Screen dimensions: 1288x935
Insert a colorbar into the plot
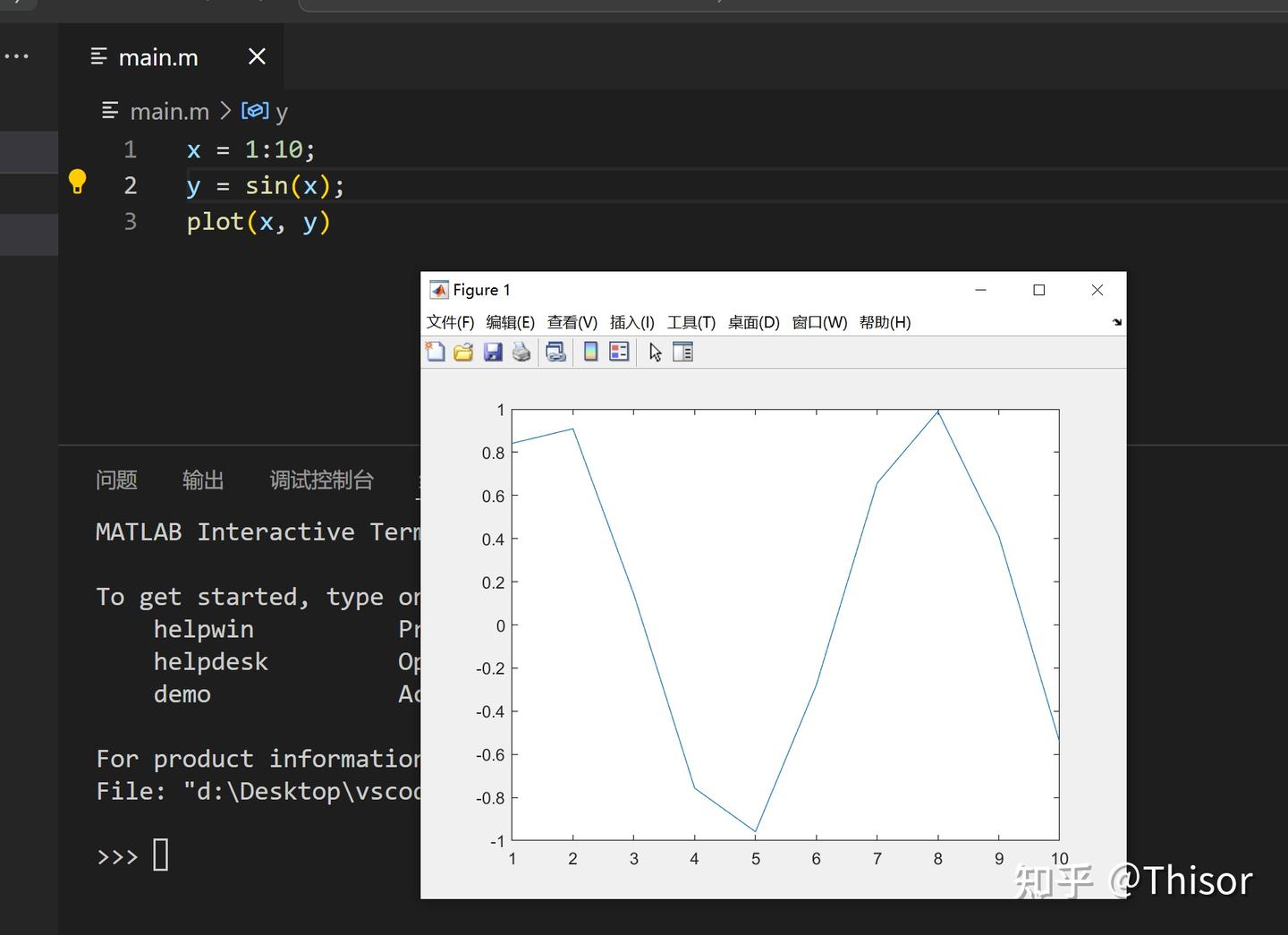(589, 352)
